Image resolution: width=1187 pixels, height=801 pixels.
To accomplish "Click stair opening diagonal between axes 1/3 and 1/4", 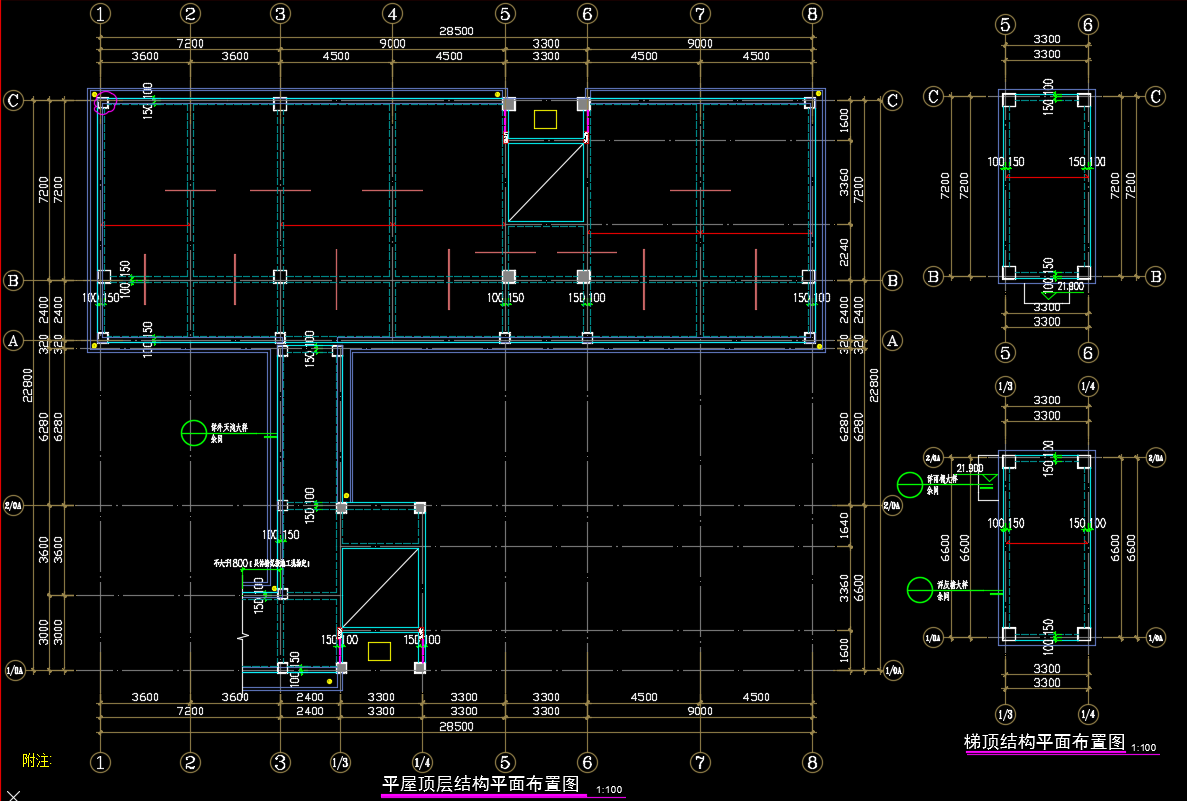I will click(x=380, y=588).
